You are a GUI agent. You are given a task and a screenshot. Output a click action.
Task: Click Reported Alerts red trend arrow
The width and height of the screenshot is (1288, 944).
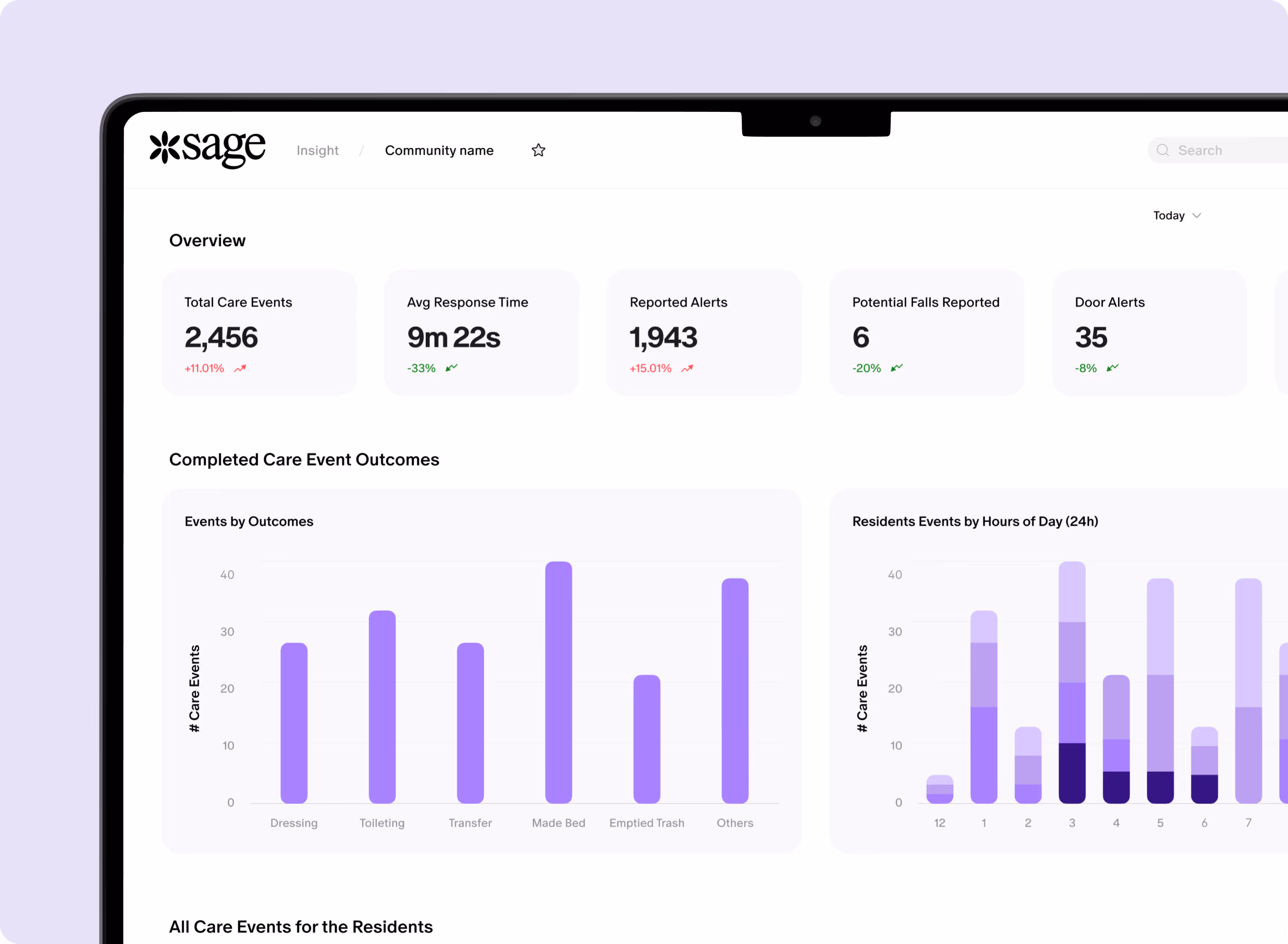tap(687, 369)
